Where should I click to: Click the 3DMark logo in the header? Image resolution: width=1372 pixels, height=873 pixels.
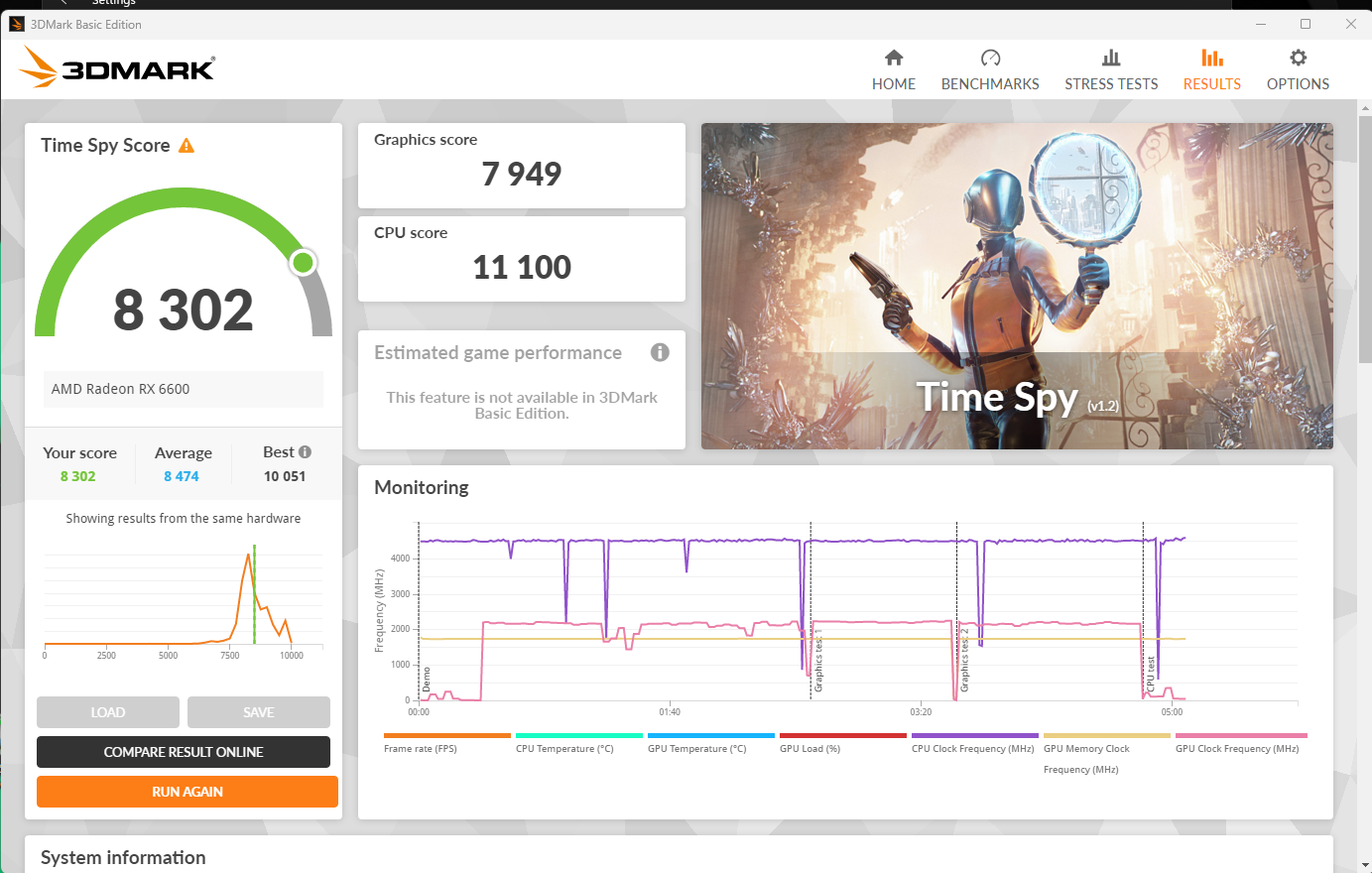[x=117, y=67]
